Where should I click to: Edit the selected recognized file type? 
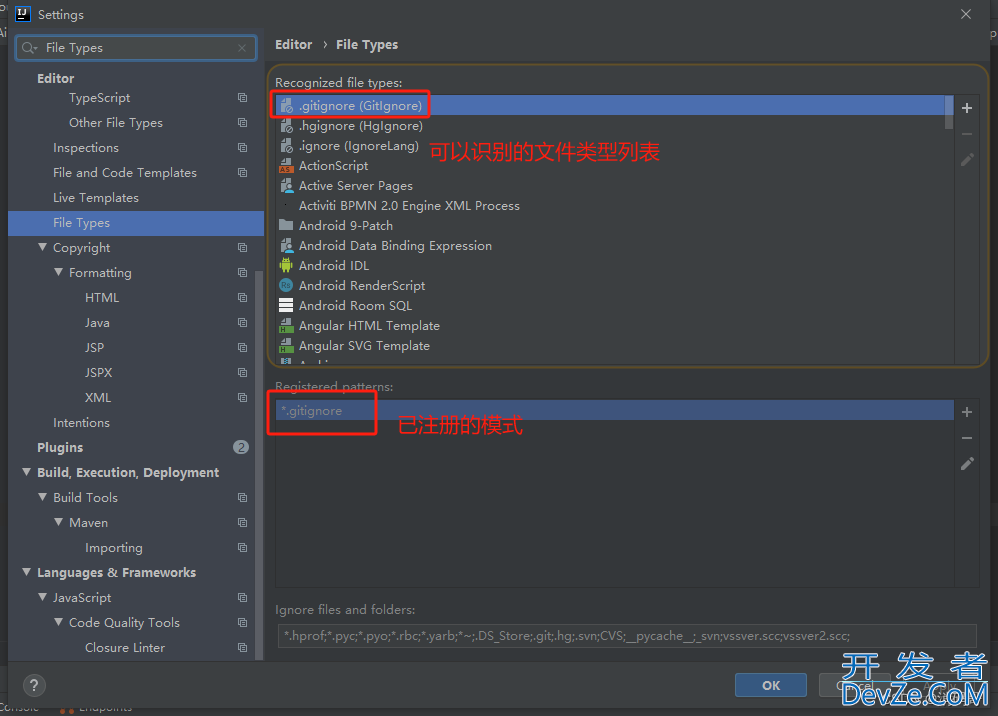click(967, 160)
